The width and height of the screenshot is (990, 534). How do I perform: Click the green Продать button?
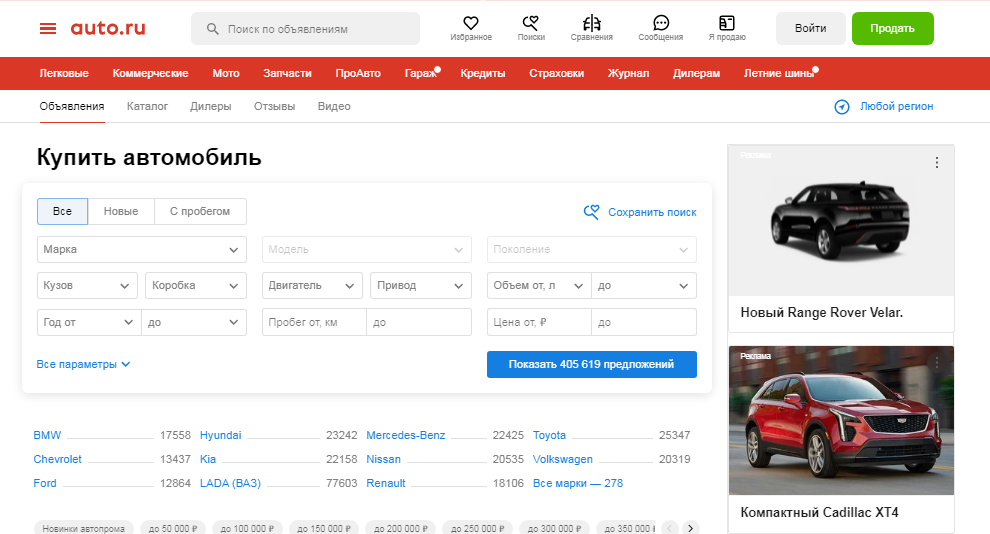[x=892, y=29]
